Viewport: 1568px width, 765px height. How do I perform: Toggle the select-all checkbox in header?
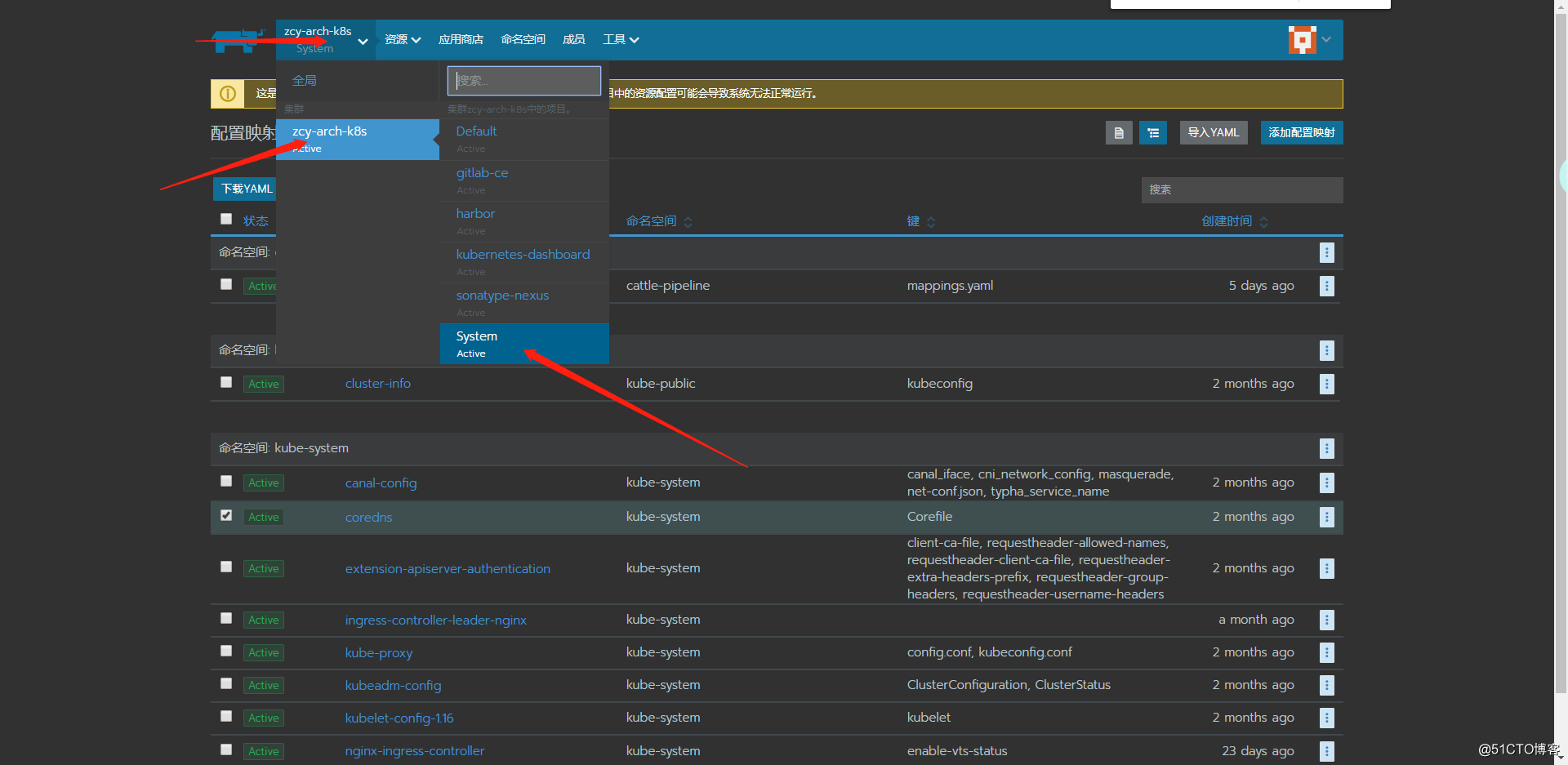point(226,219)
